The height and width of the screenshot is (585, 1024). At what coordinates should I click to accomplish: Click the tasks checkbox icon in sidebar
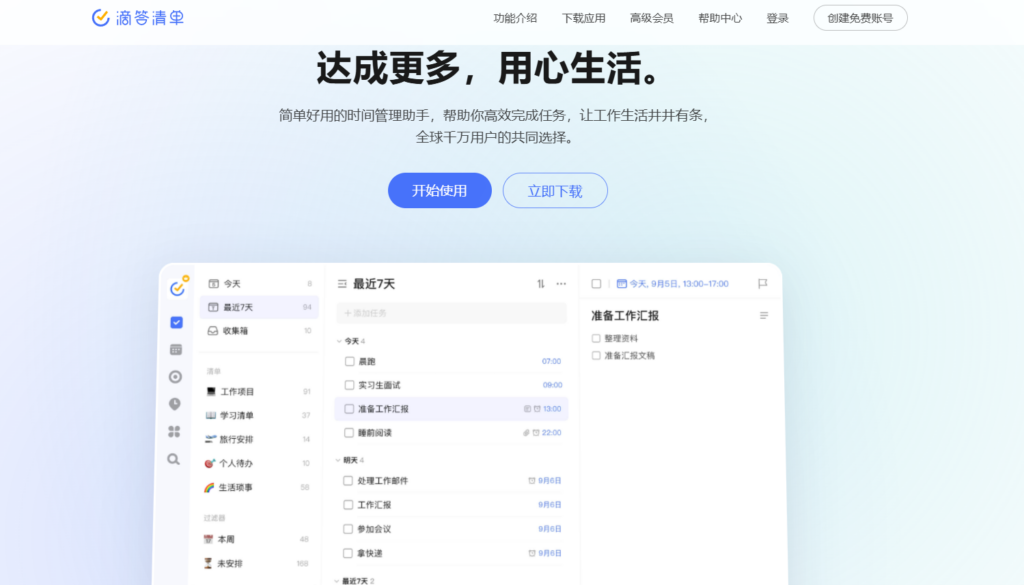174,322
